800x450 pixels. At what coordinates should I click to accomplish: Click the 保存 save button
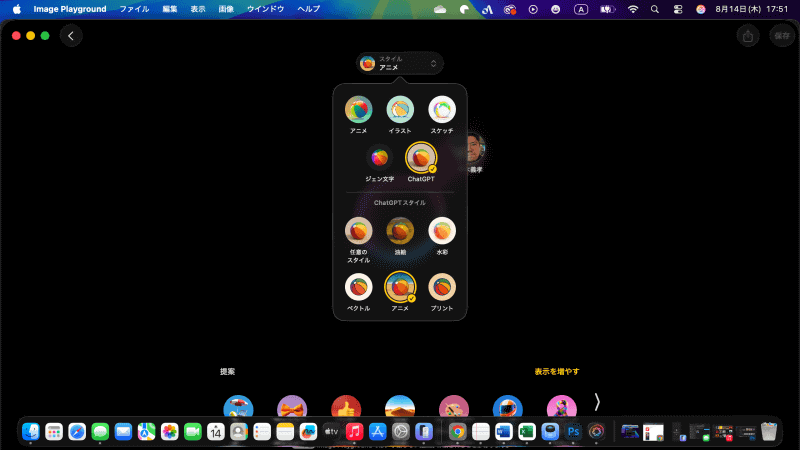pyautogui.click(x=782, y=36)
